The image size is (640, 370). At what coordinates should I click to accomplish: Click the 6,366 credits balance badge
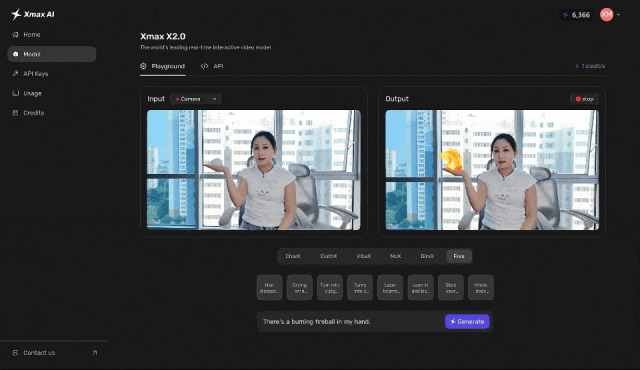576,15
